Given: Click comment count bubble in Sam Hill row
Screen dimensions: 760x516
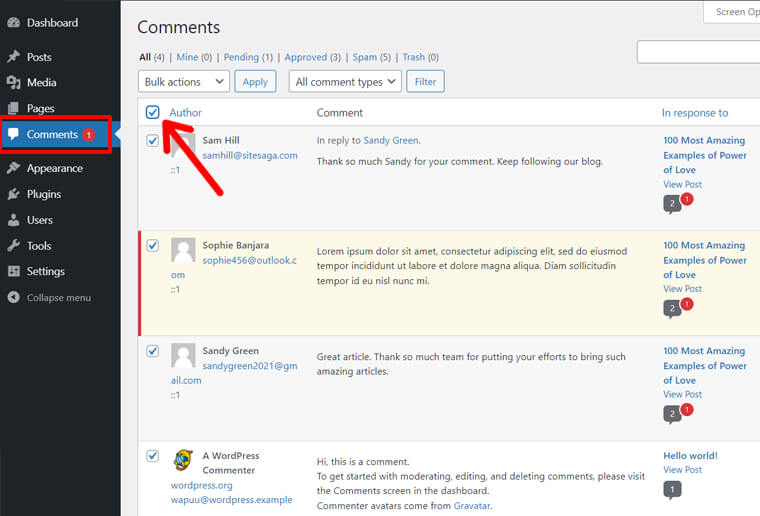Looking at the screenshot, I should click(x=672, y=204).
